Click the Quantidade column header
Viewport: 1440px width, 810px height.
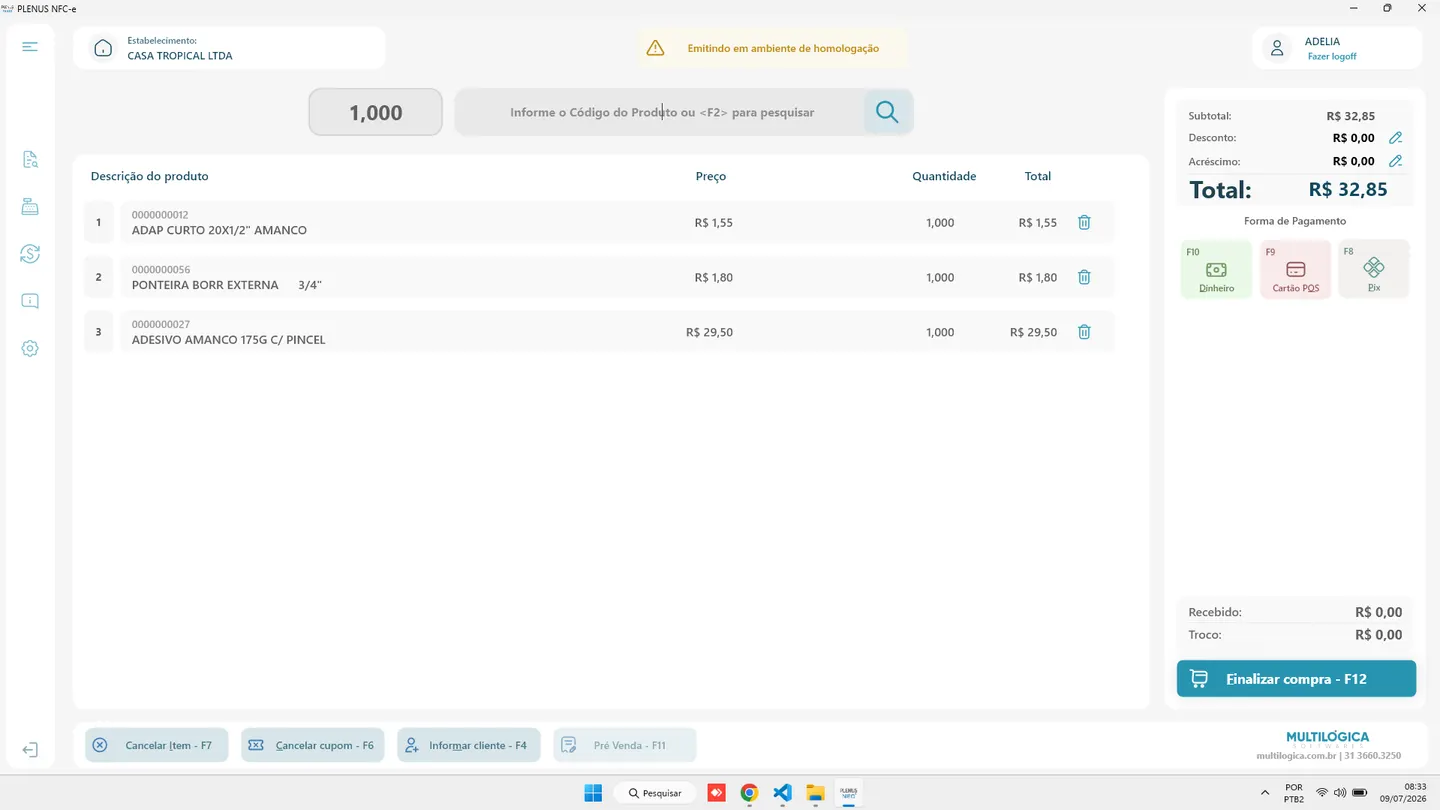(944, 176)
